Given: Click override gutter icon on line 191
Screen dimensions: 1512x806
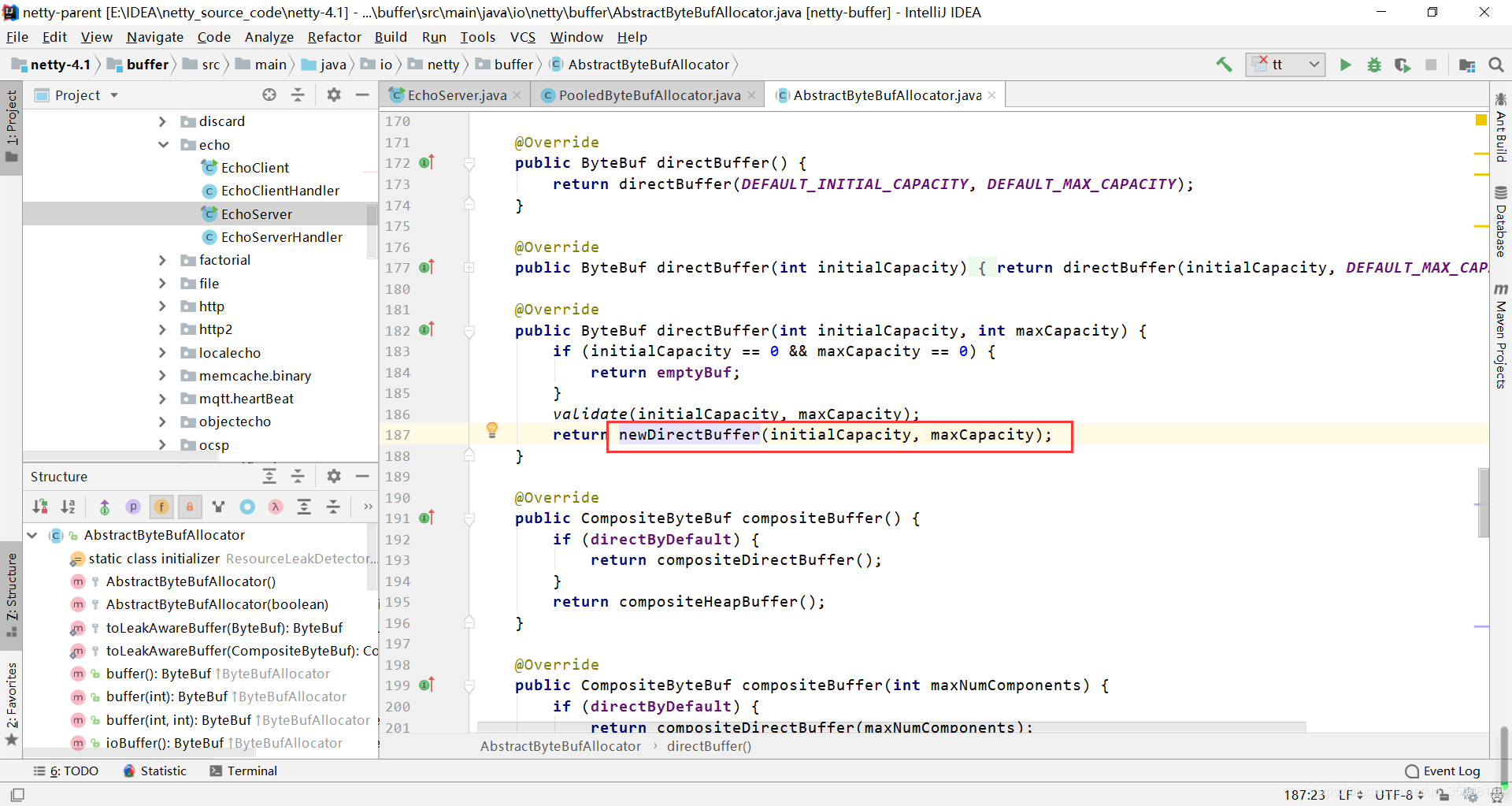Looking at the screenshot, I should [x=427, y=518].
